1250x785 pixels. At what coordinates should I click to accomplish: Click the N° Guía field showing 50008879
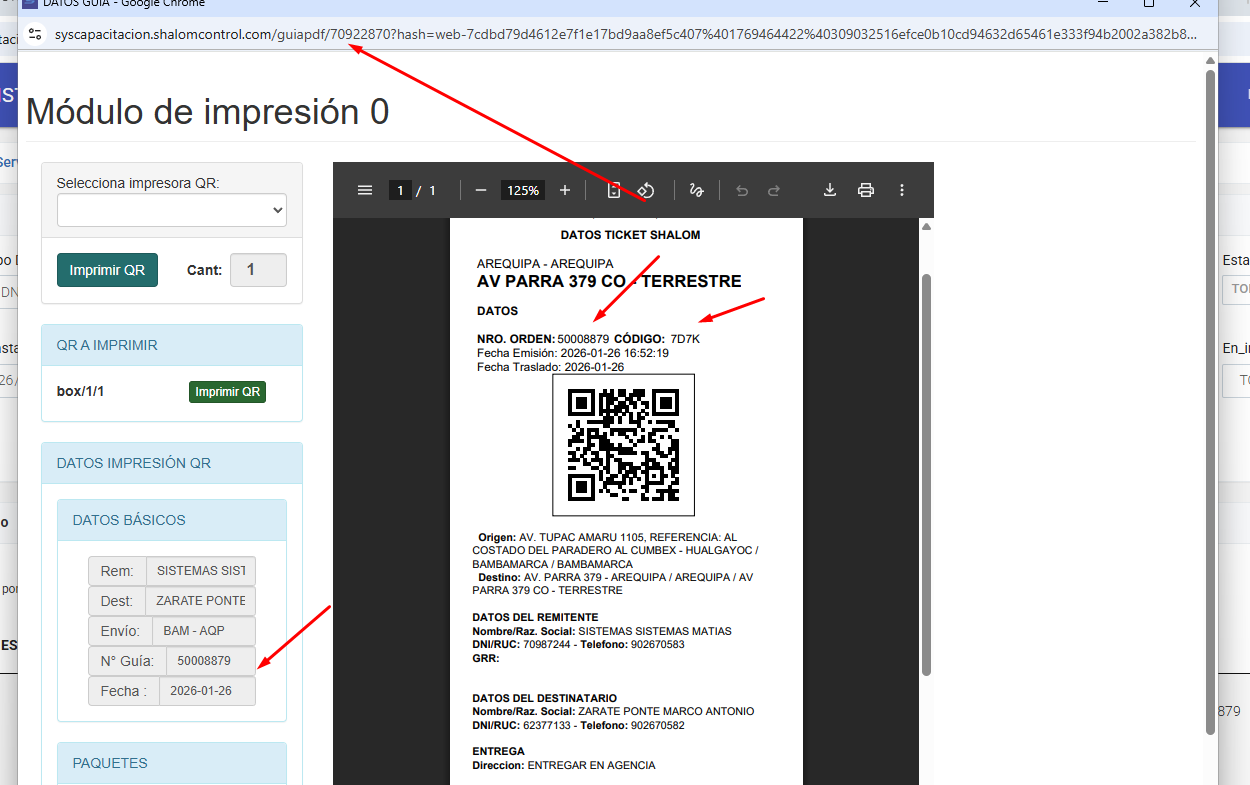click(210, 661)
